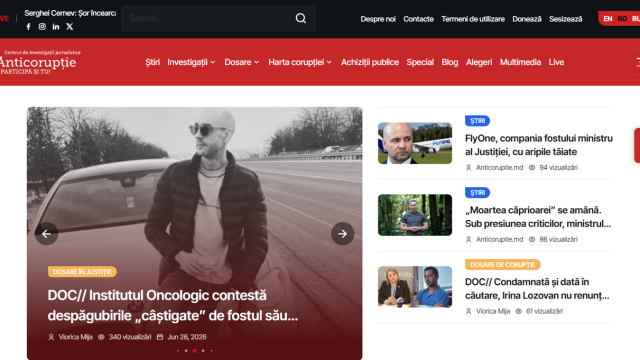Screen dimensions: 640x360
Task: Expand the Dosare dropdown menu
Action: point(242,62)
